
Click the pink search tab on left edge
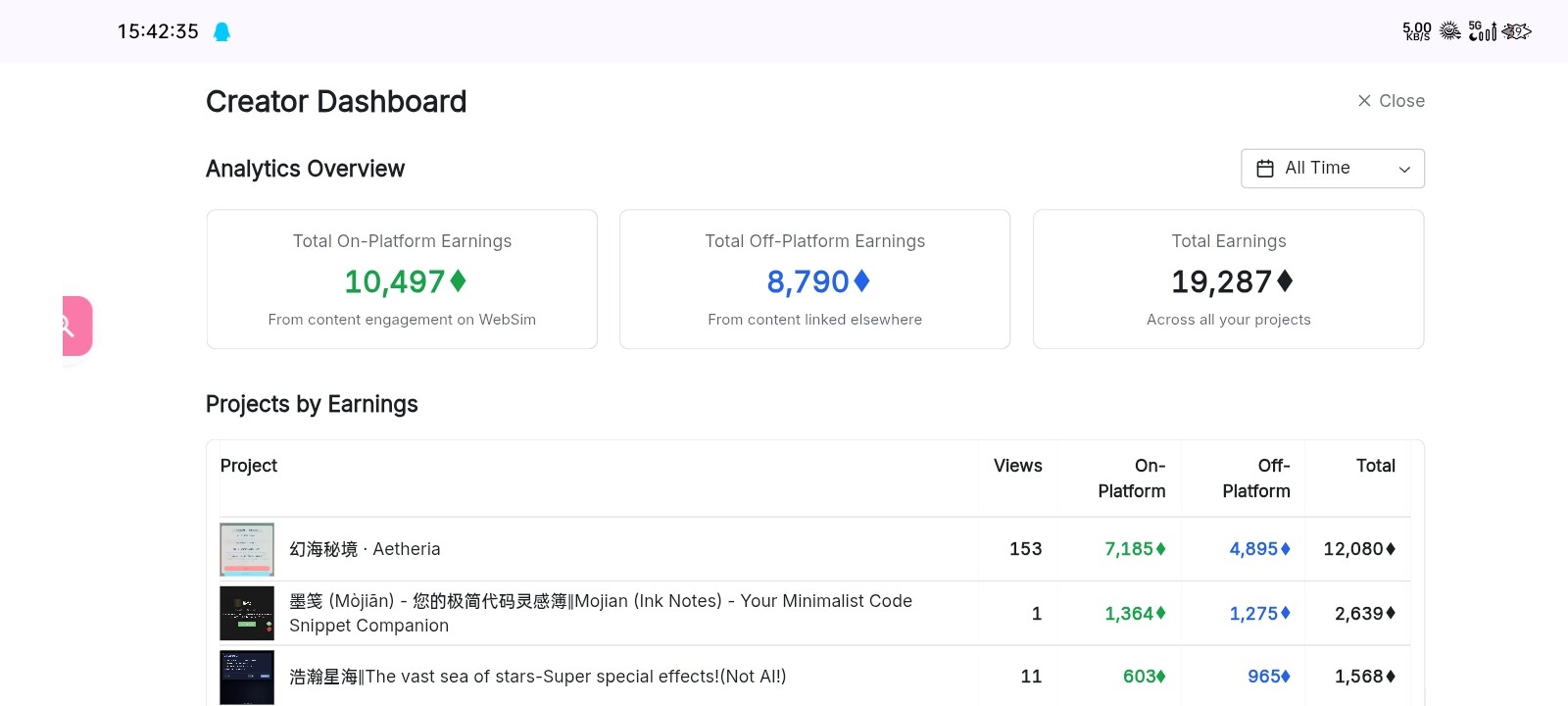77,326
